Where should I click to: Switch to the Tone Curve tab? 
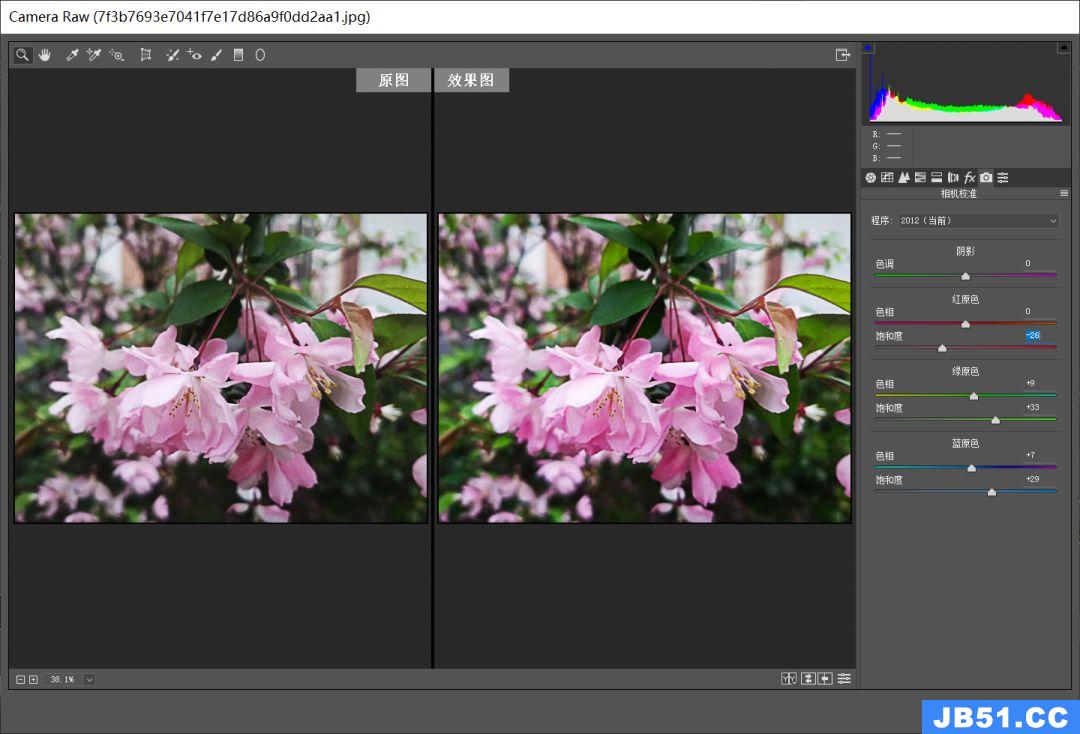click(887, 177)
